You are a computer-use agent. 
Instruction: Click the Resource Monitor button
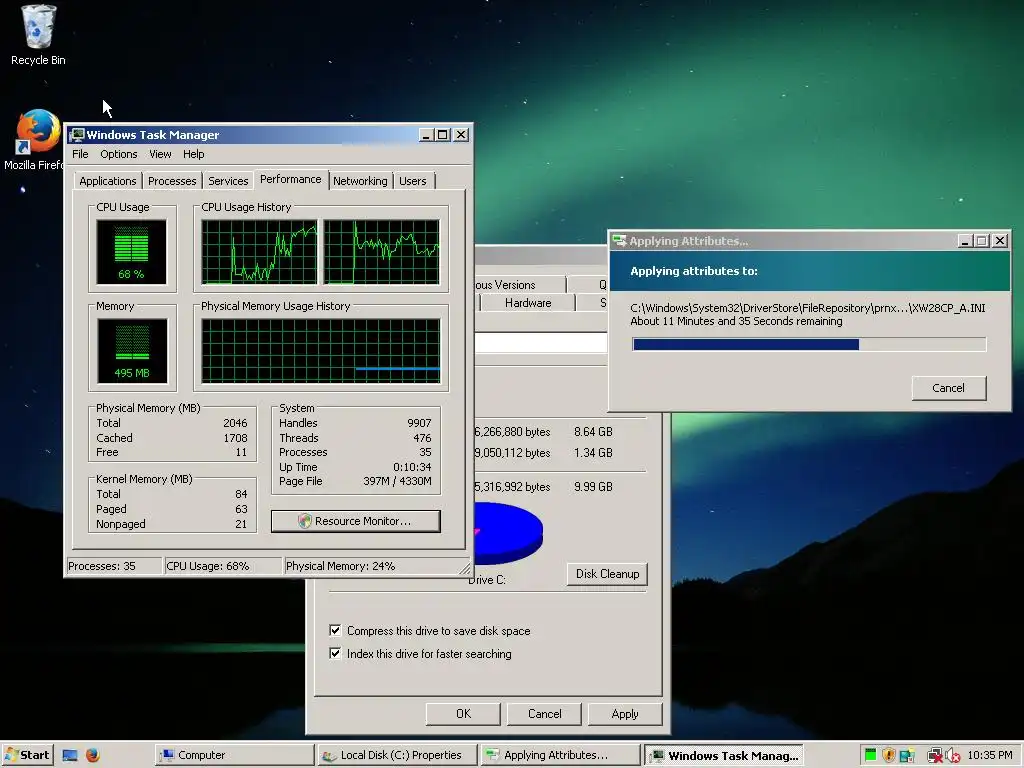tap(356, 521)
